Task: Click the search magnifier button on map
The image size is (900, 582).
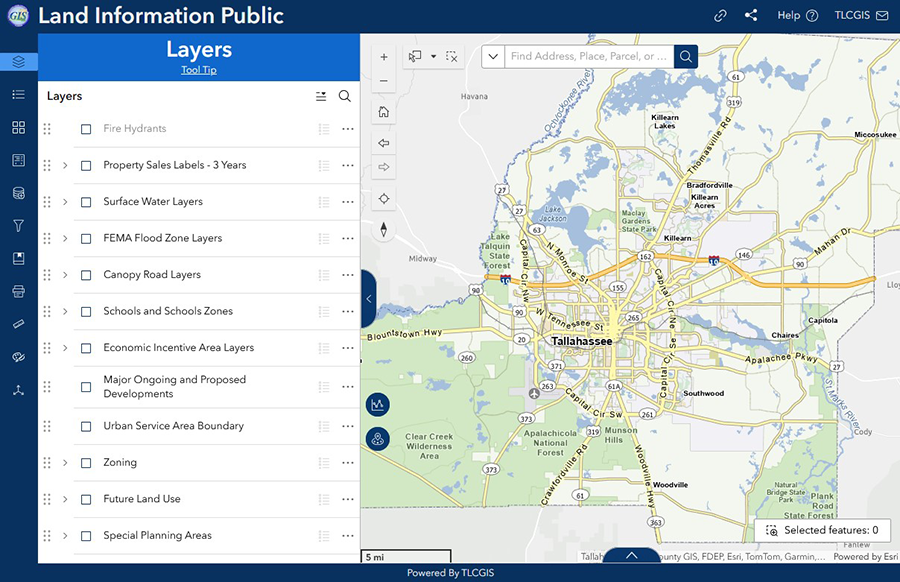Action: click(686, 57)
